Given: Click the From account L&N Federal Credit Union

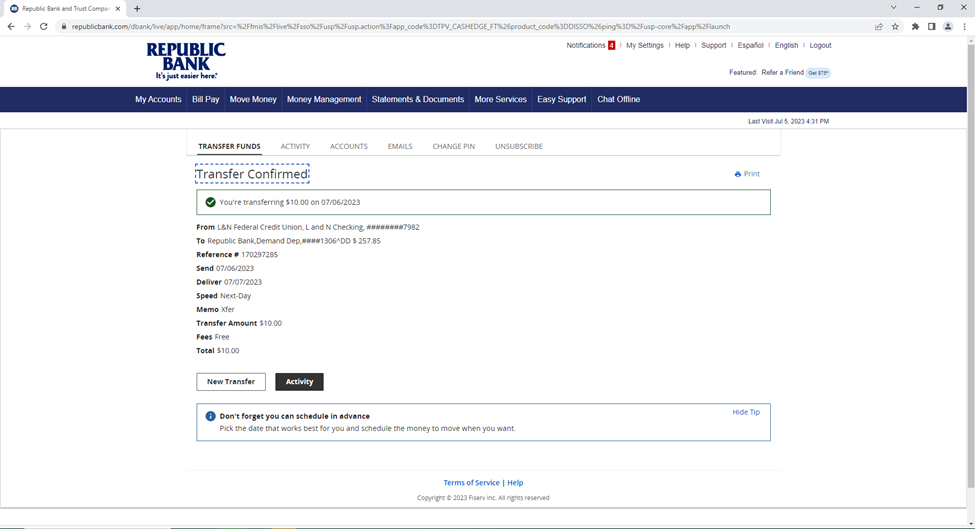Looking at the screenshot, I should [318, 228].
